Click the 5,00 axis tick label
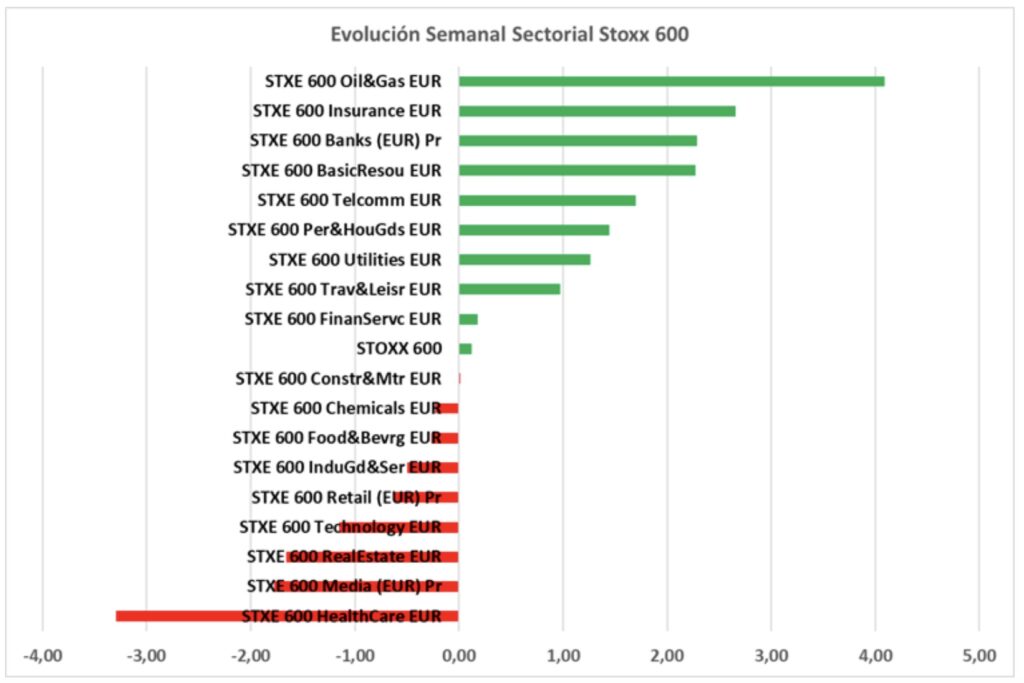This screenshot has width=1024, height=683. tap(979, 656)
